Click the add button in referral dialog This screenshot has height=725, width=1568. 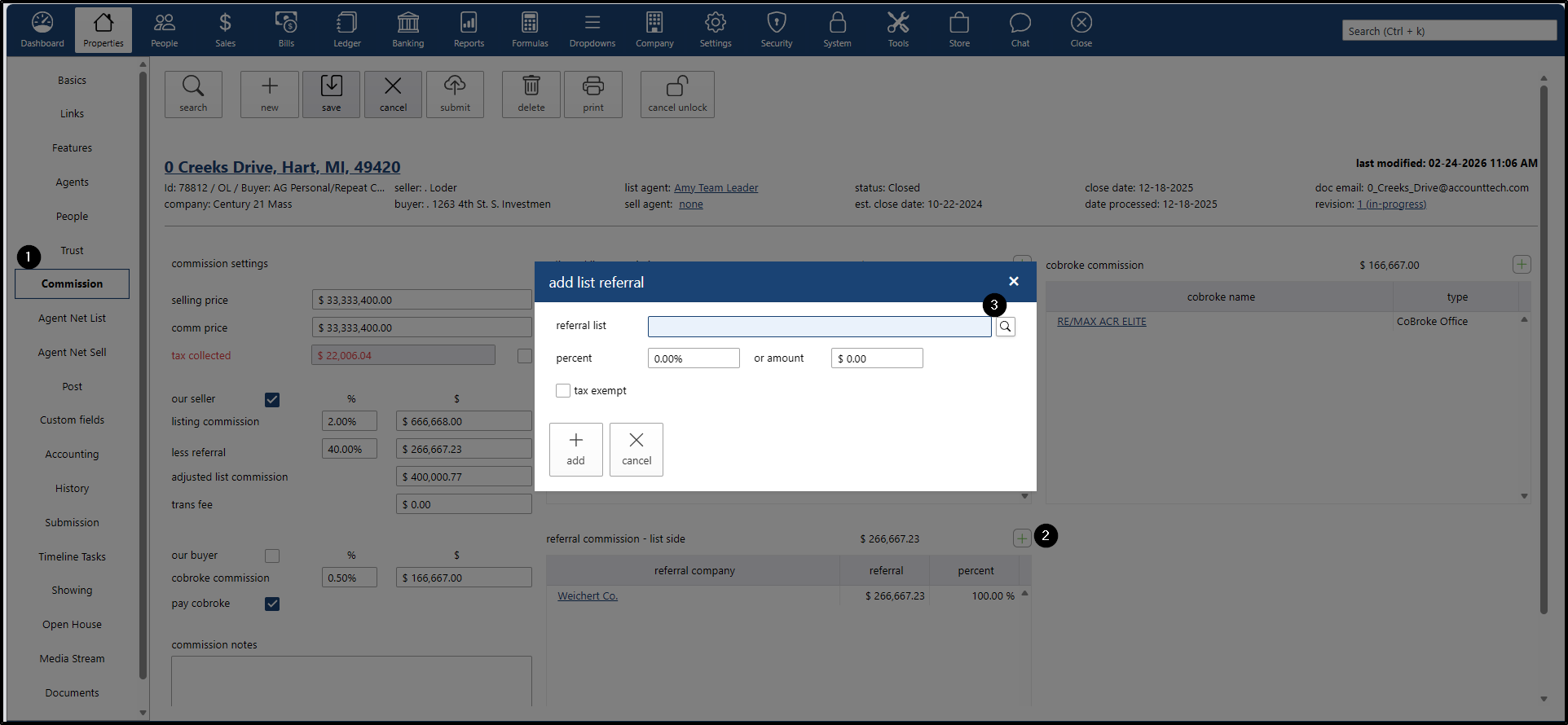point(575,449)
